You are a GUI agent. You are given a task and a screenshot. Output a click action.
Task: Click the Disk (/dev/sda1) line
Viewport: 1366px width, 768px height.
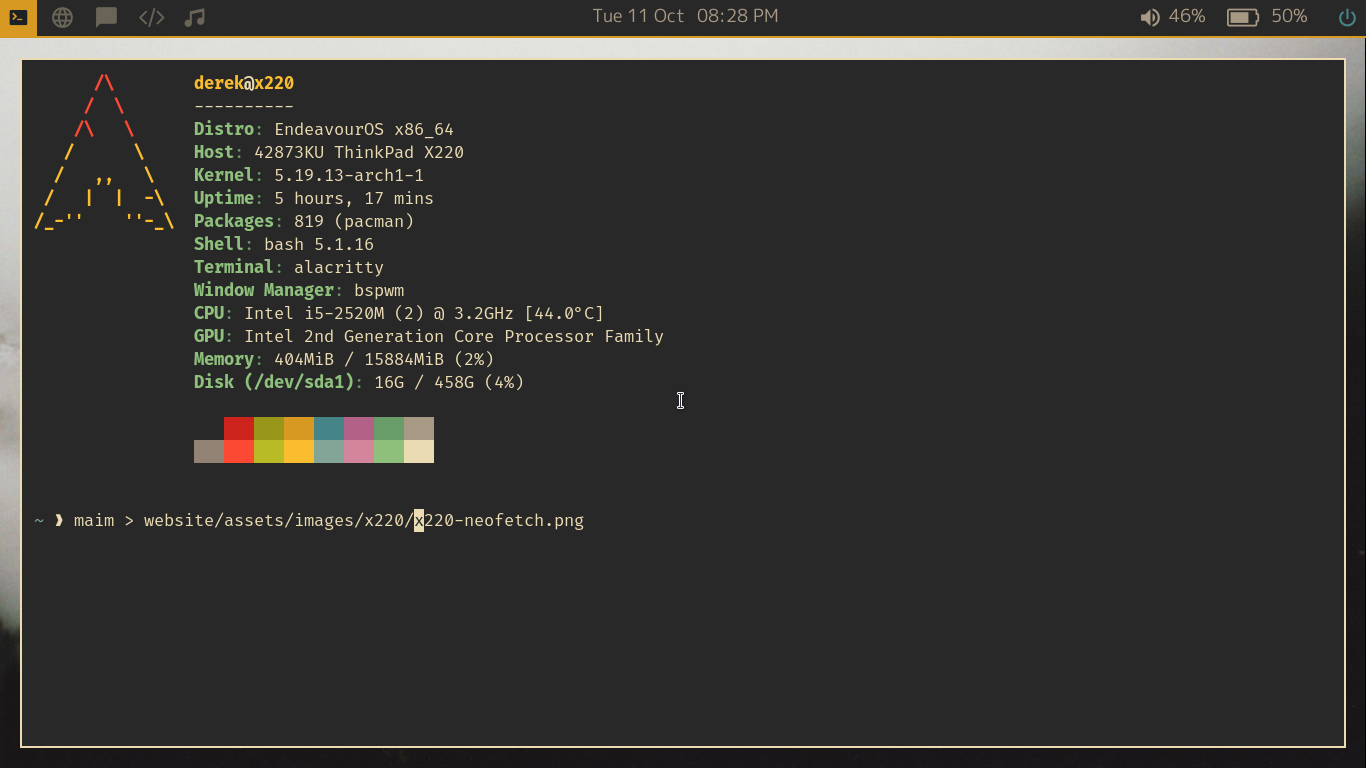coord(359,382)
